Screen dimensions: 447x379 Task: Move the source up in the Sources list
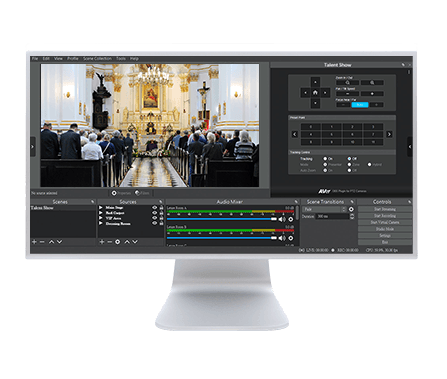[x=127, y=242]
